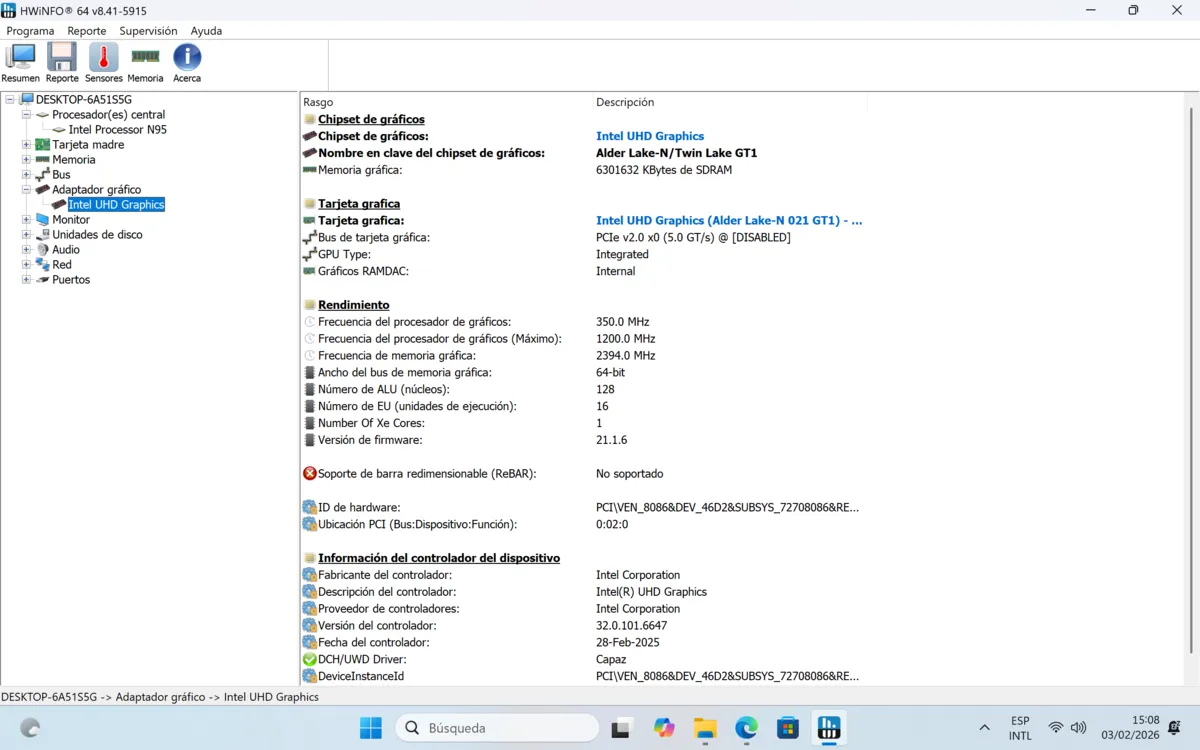Image resolution: width=1200 pixels, height=750 pixels.
Task: Open the Programa menu
Action: [30, 31]
